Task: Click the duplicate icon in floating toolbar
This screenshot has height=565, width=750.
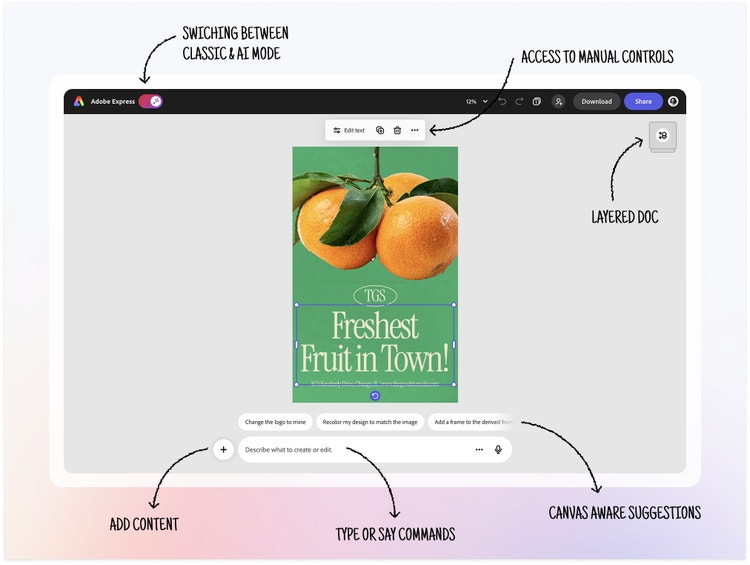Action: click(380, 130)
